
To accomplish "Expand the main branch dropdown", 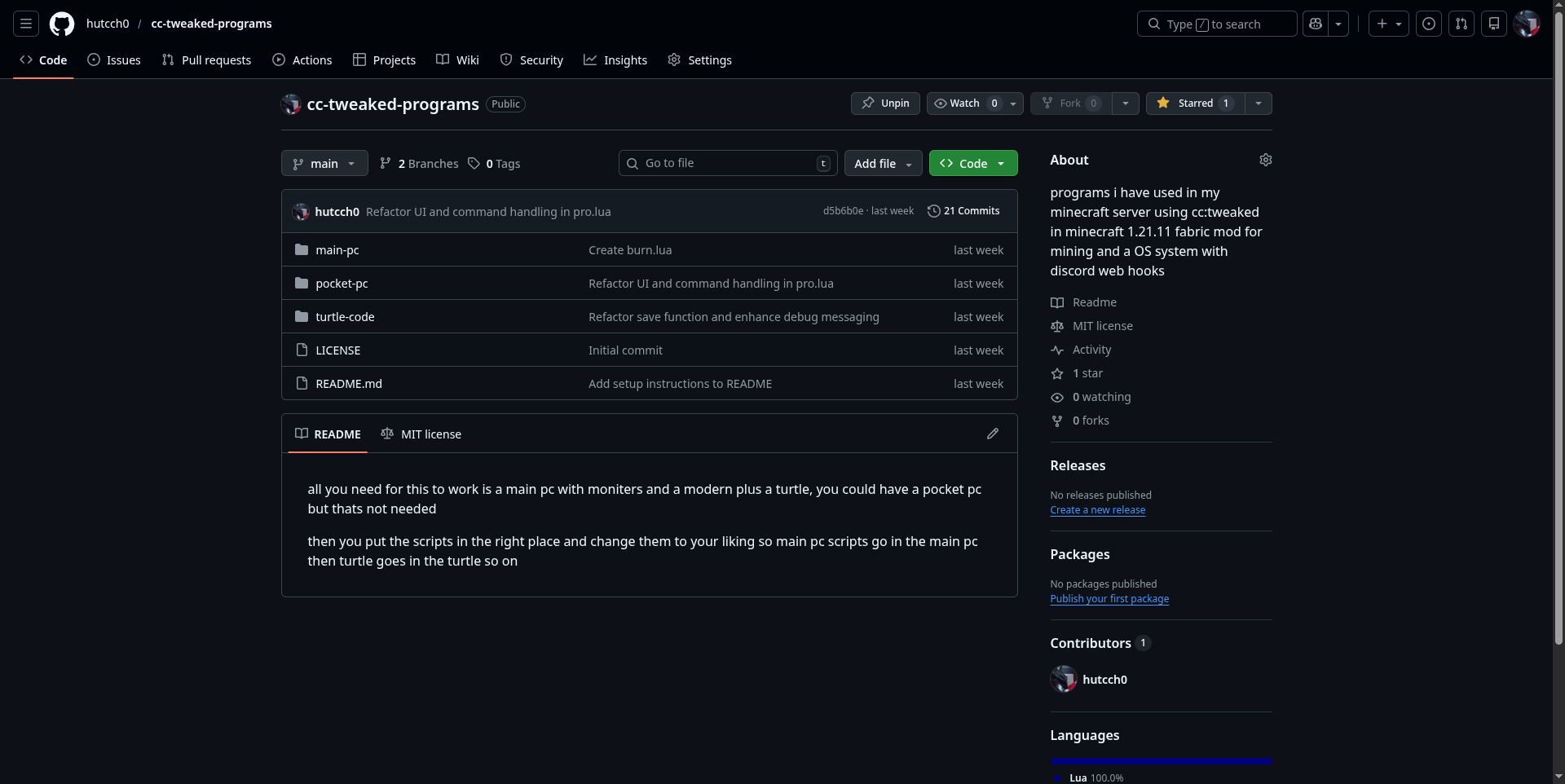I will [324, 163].
